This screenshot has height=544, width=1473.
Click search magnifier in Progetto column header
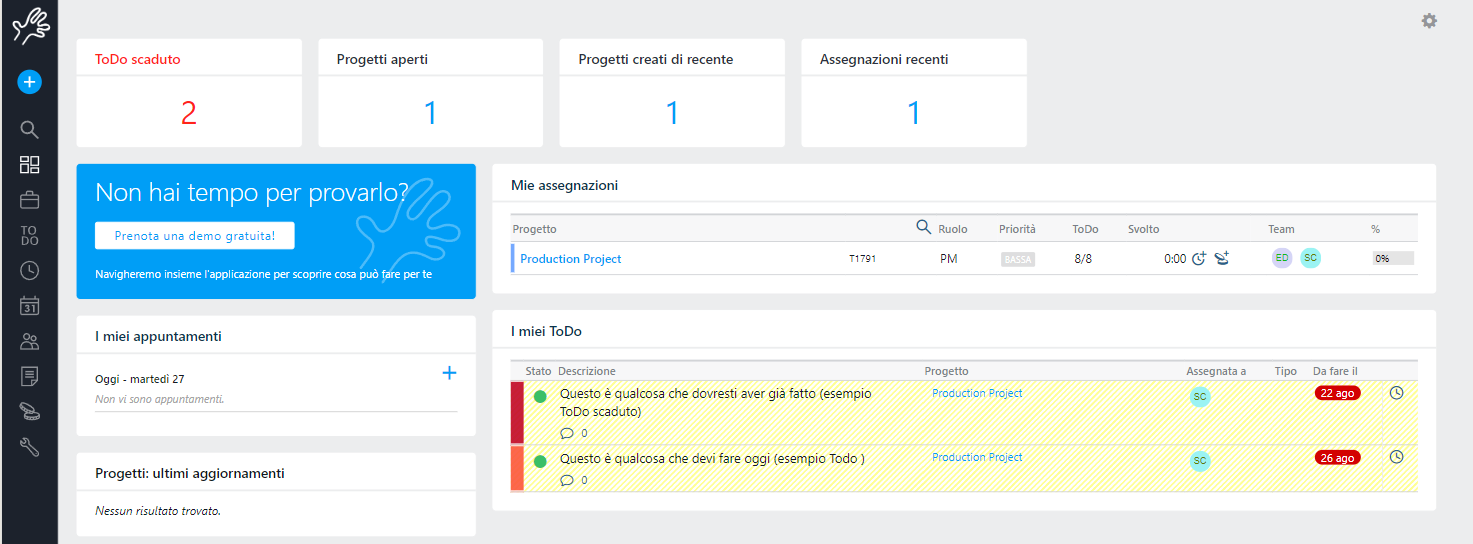(x=924, y=228)
